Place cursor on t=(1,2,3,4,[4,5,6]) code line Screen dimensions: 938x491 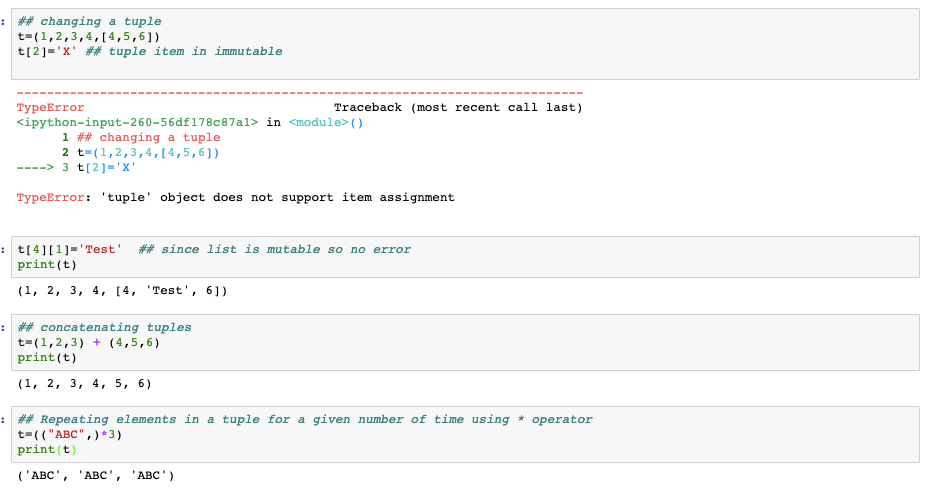(89, 36)
